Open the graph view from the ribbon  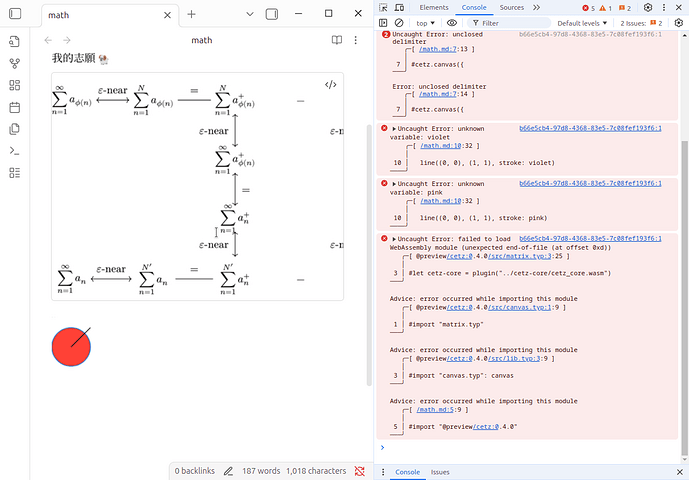[x=14, y=63]
